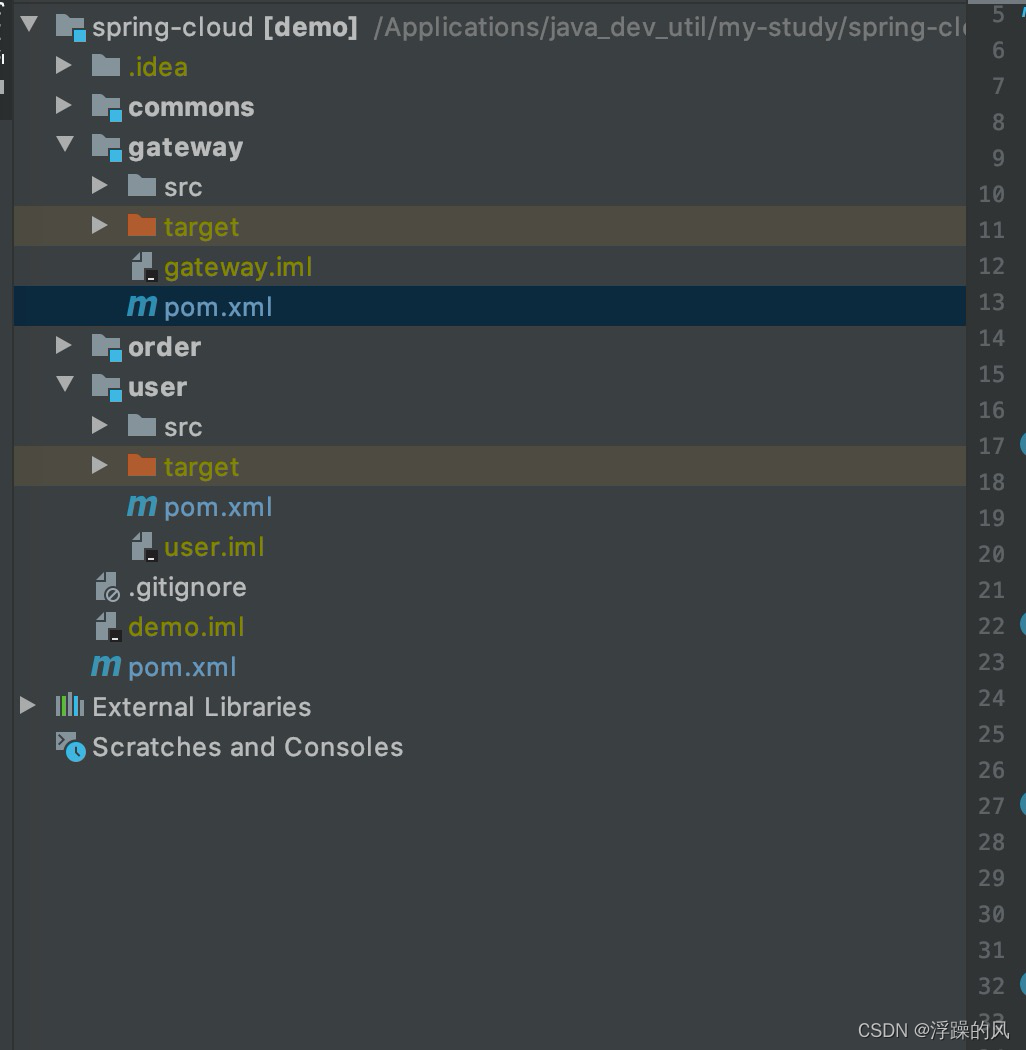1026x1050 pixels.
Task: Select the user module label
Action: pyautogui.click(x=157, y=387)
